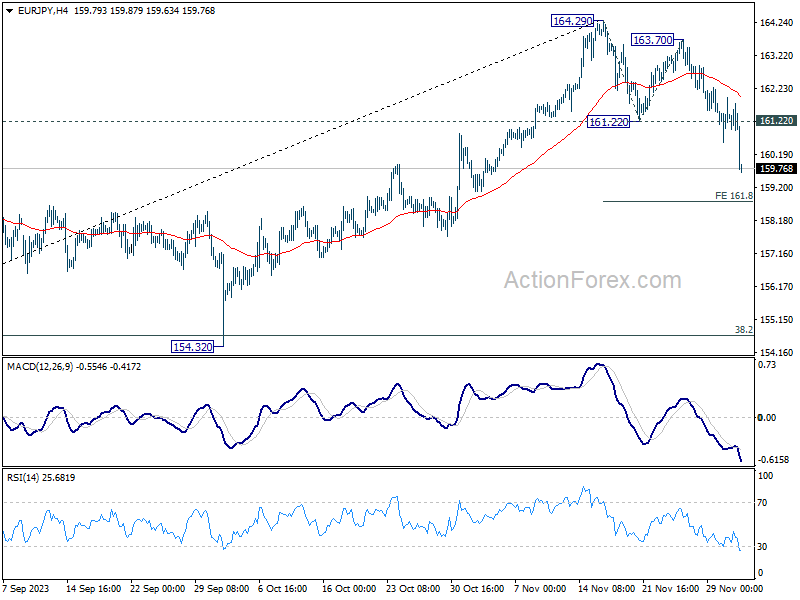Click the 22 Sep 00:00 time label
Viewport: 800px width, 600px height.
tap(157, 589)
